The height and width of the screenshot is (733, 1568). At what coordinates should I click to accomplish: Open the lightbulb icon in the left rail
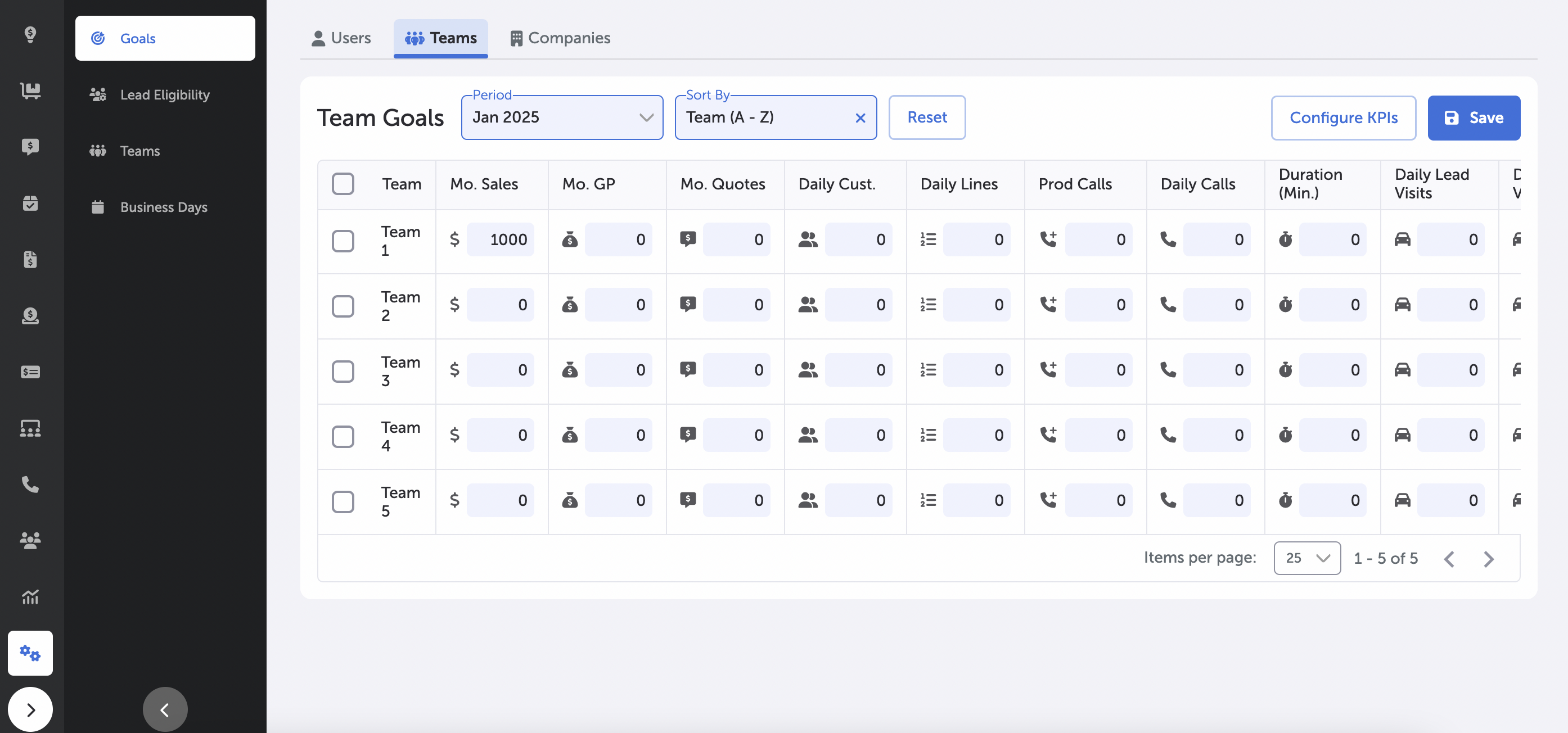tap(30, 34)
